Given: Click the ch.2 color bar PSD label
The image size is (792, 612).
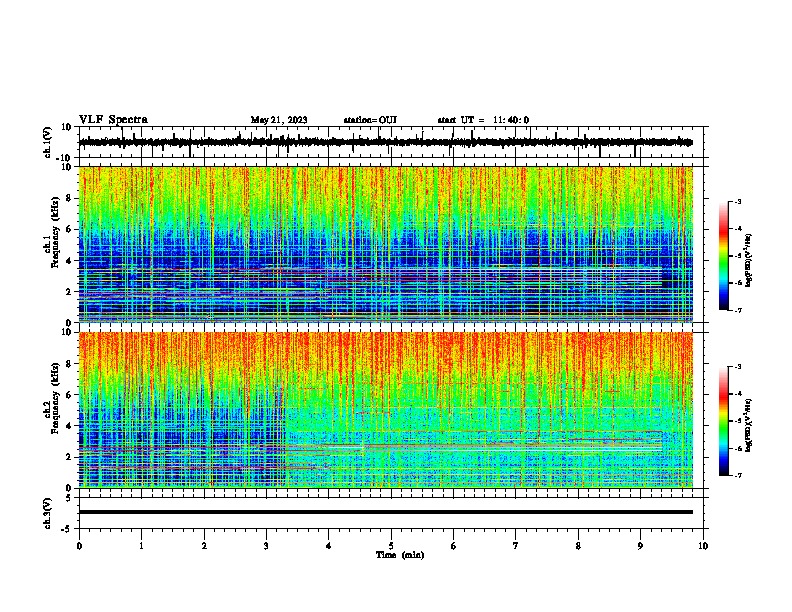Looking at the screenshot, I should click(750, 425).
